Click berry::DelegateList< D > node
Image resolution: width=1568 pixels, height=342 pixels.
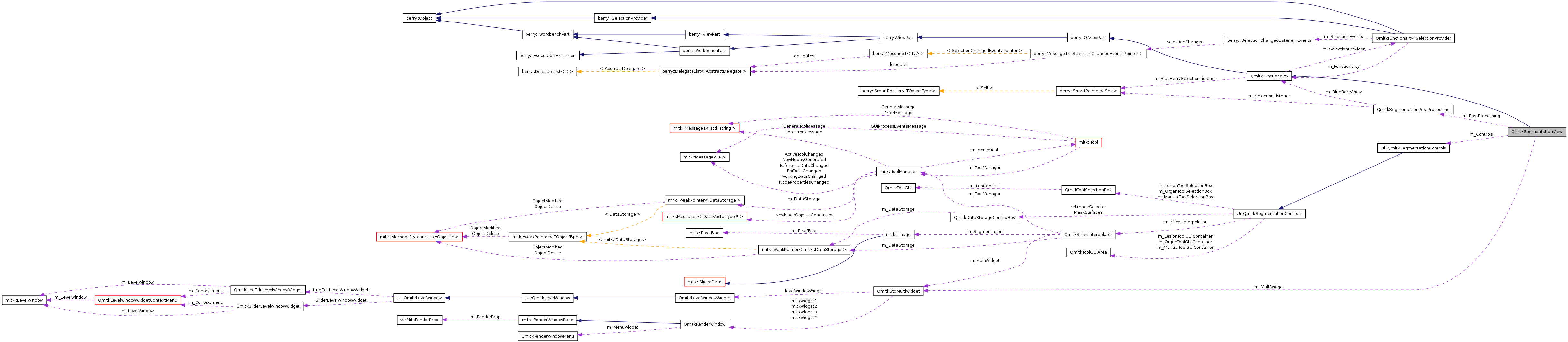click(x=547, y=71)
